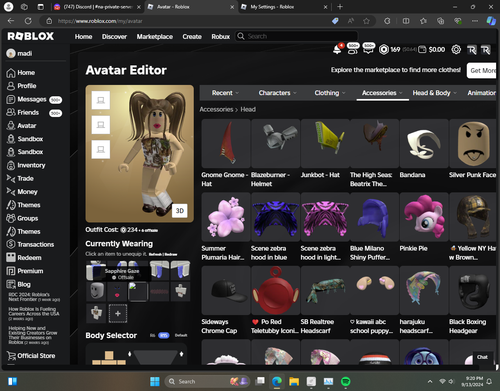Open Groups in the left sidebar
This screenshot has height=391, width=500.
22,218
